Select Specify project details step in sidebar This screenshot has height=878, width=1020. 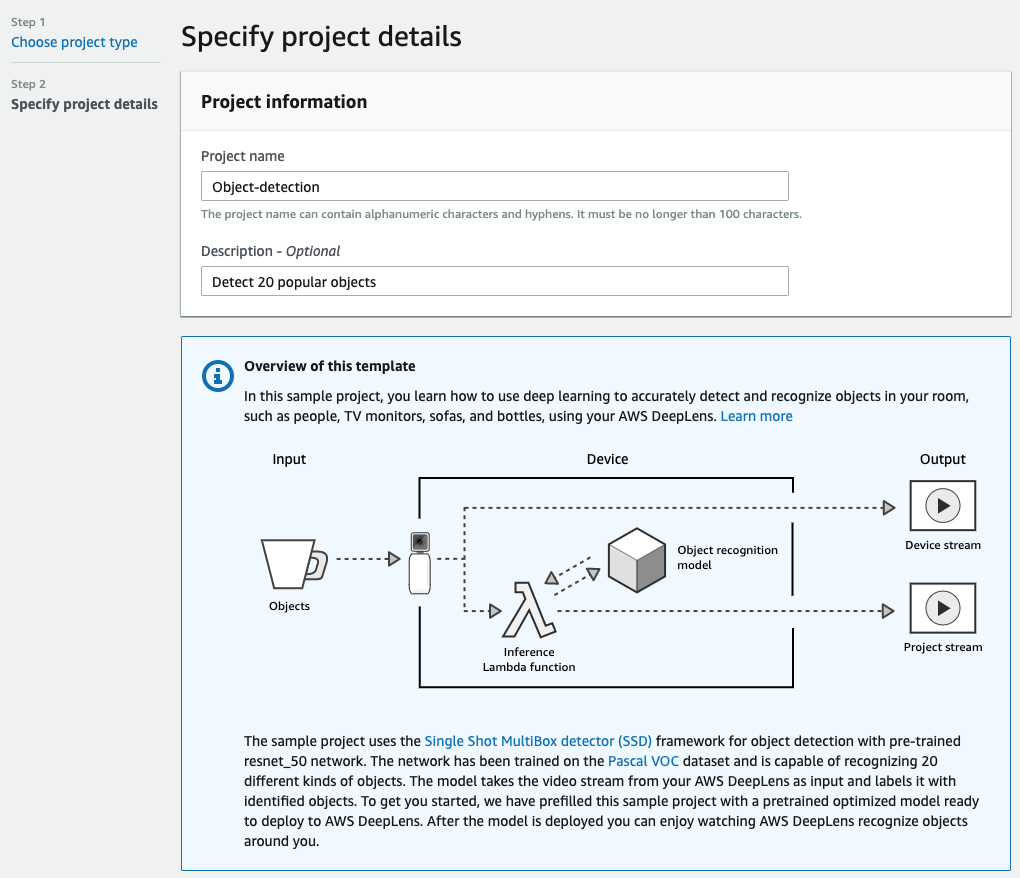click(85, 104)
